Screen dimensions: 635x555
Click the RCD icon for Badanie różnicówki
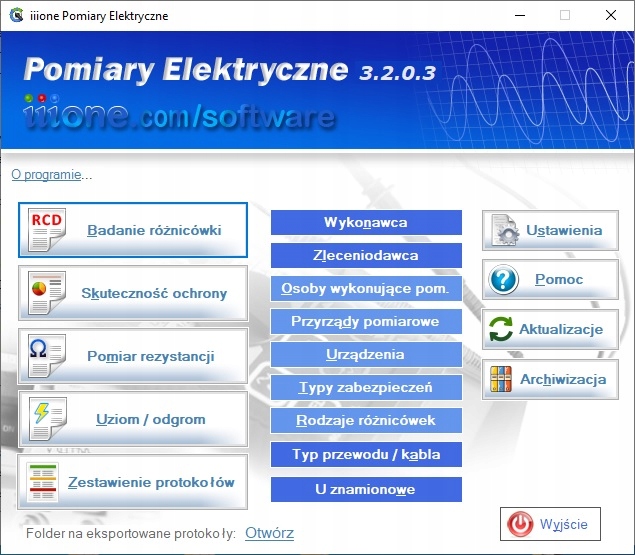[45, 231]
